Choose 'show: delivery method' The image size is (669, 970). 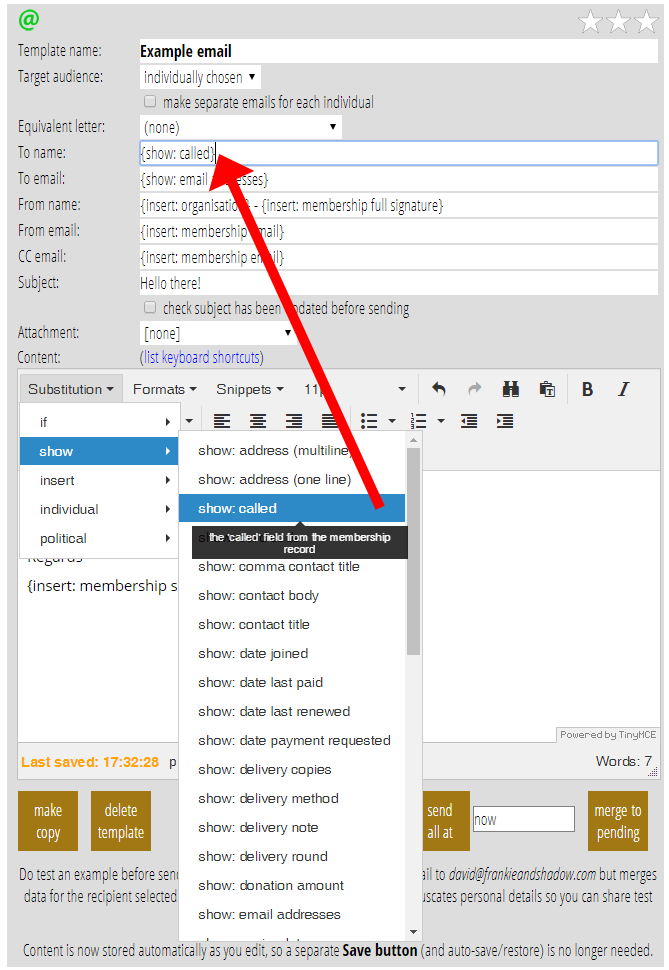[292, 798]
